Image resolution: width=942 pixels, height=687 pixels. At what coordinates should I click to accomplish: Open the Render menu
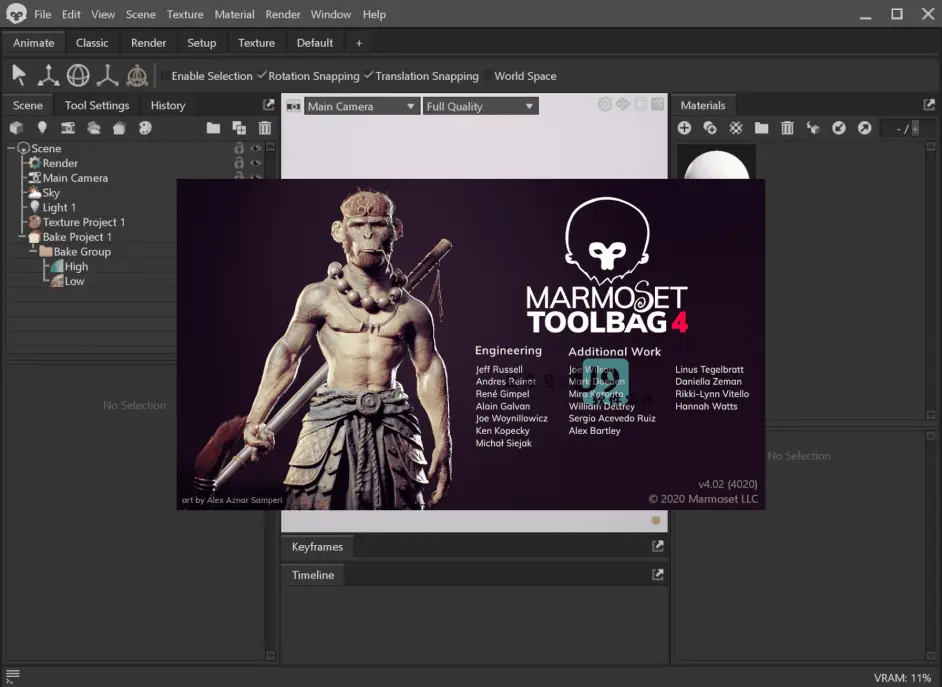pos(283,14)
